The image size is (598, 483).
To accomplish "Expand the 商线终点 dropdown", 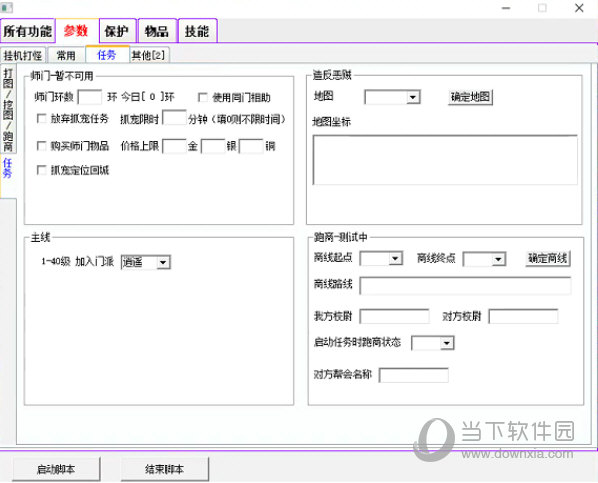I will [484, 259].
